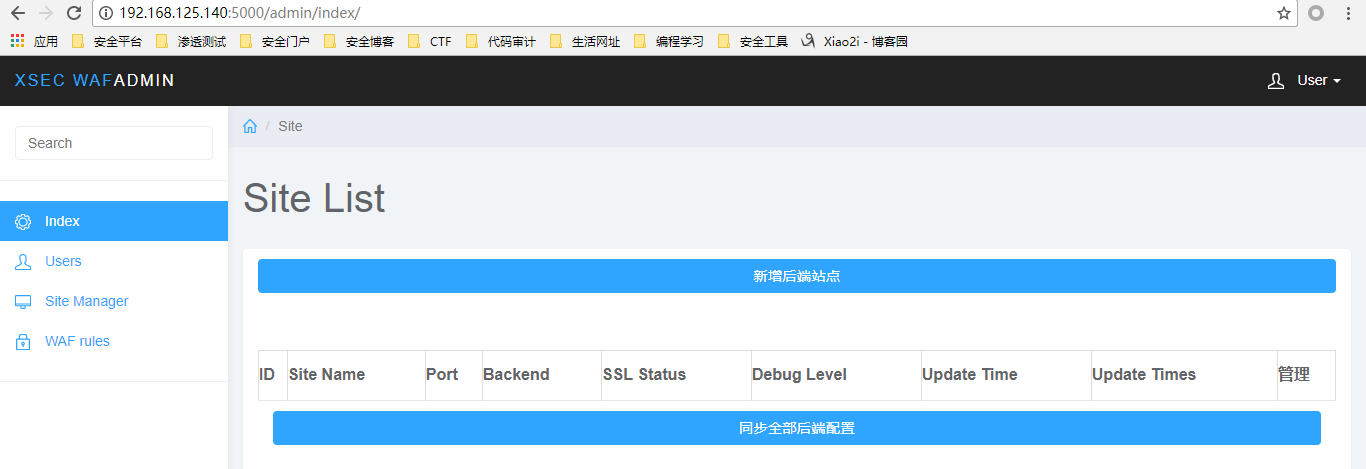Click the Site List heading

[x=314, y=197]
